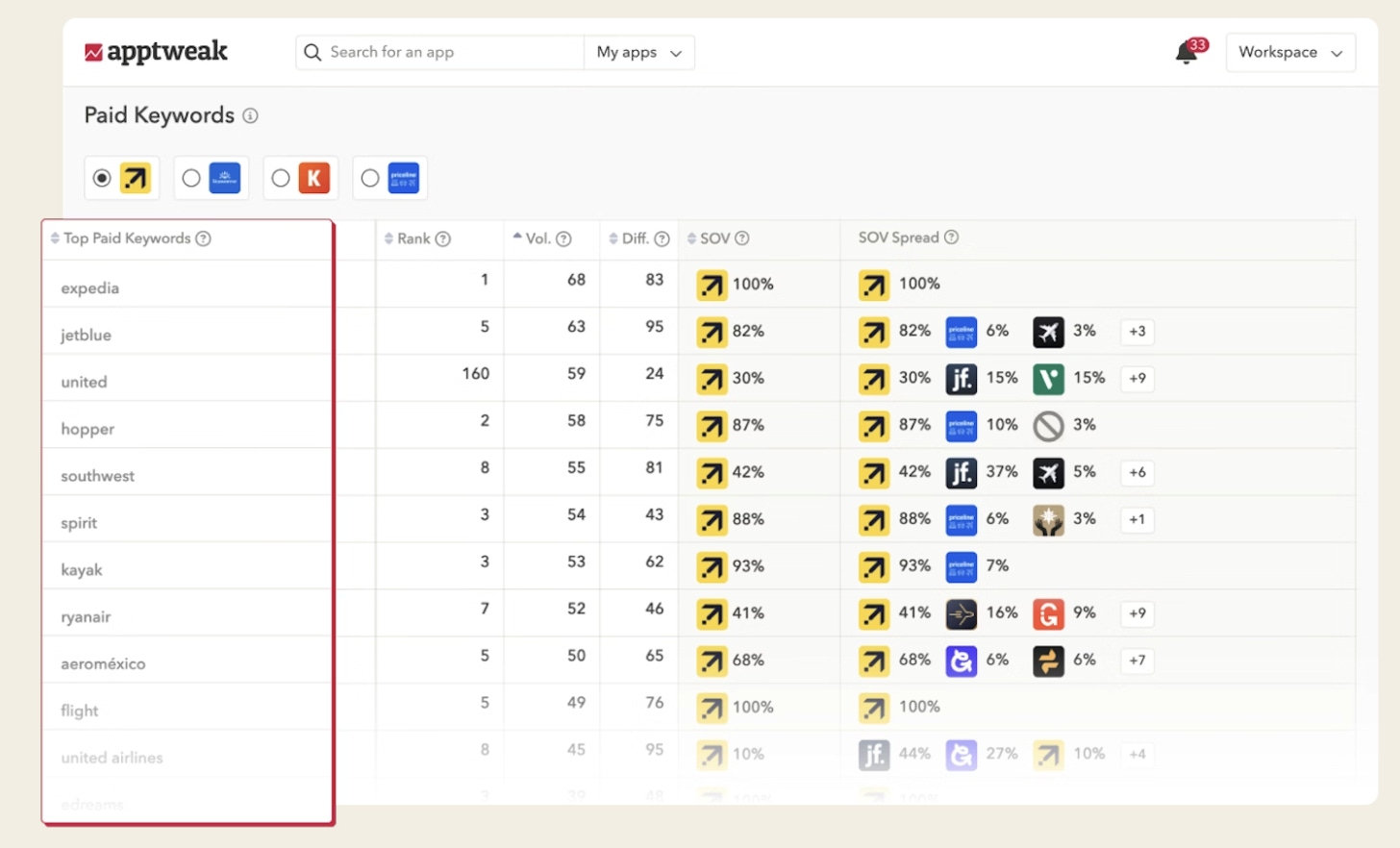This screenshot has width=1400, height=848.
Task: Expand the Workspace dropdown
Action: [1290, 52]
